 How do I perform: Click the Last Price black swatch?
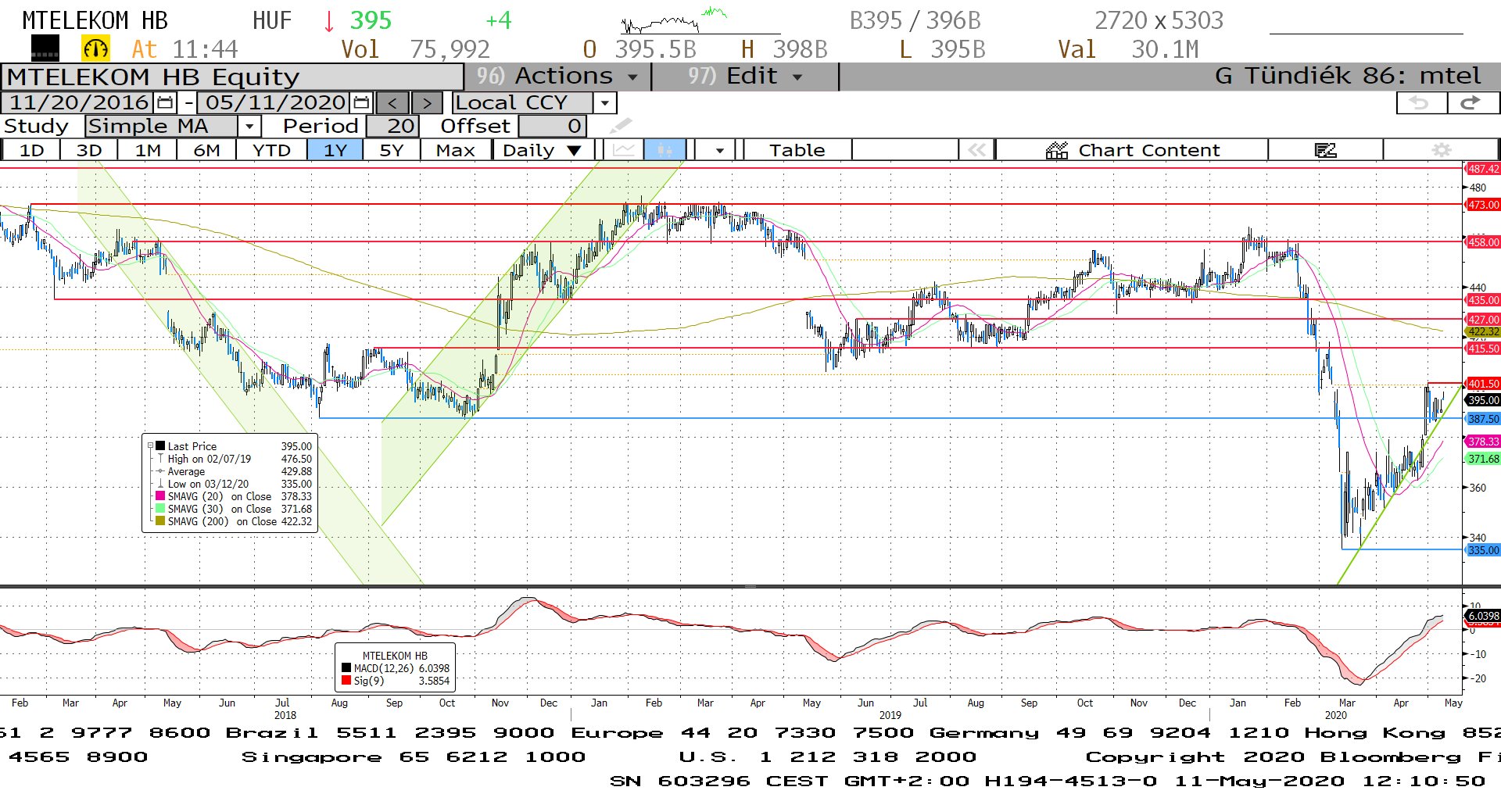coord(160,446)
